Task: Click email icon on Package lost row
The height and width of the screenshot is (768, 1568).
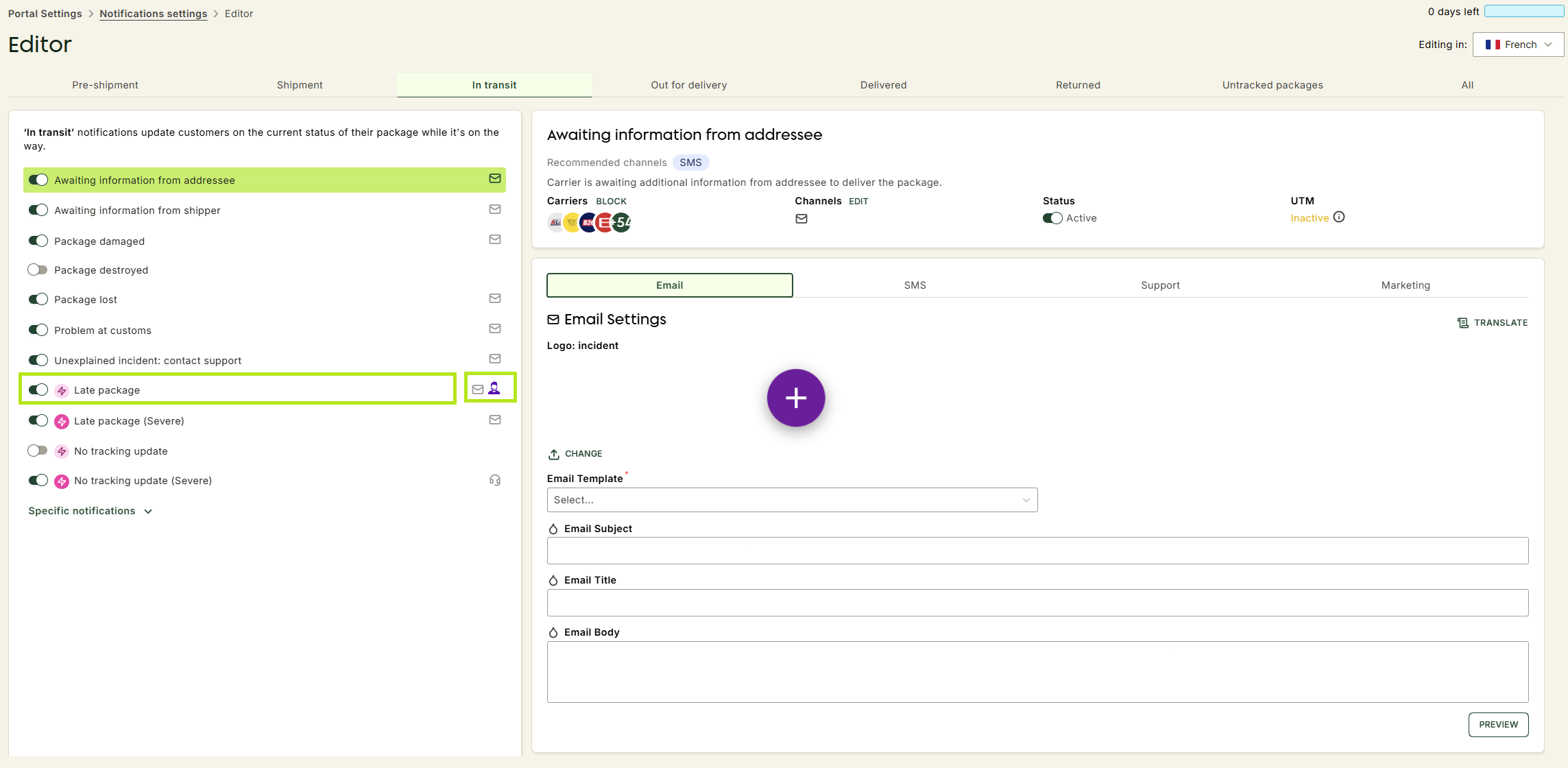Action: point(494,299)
